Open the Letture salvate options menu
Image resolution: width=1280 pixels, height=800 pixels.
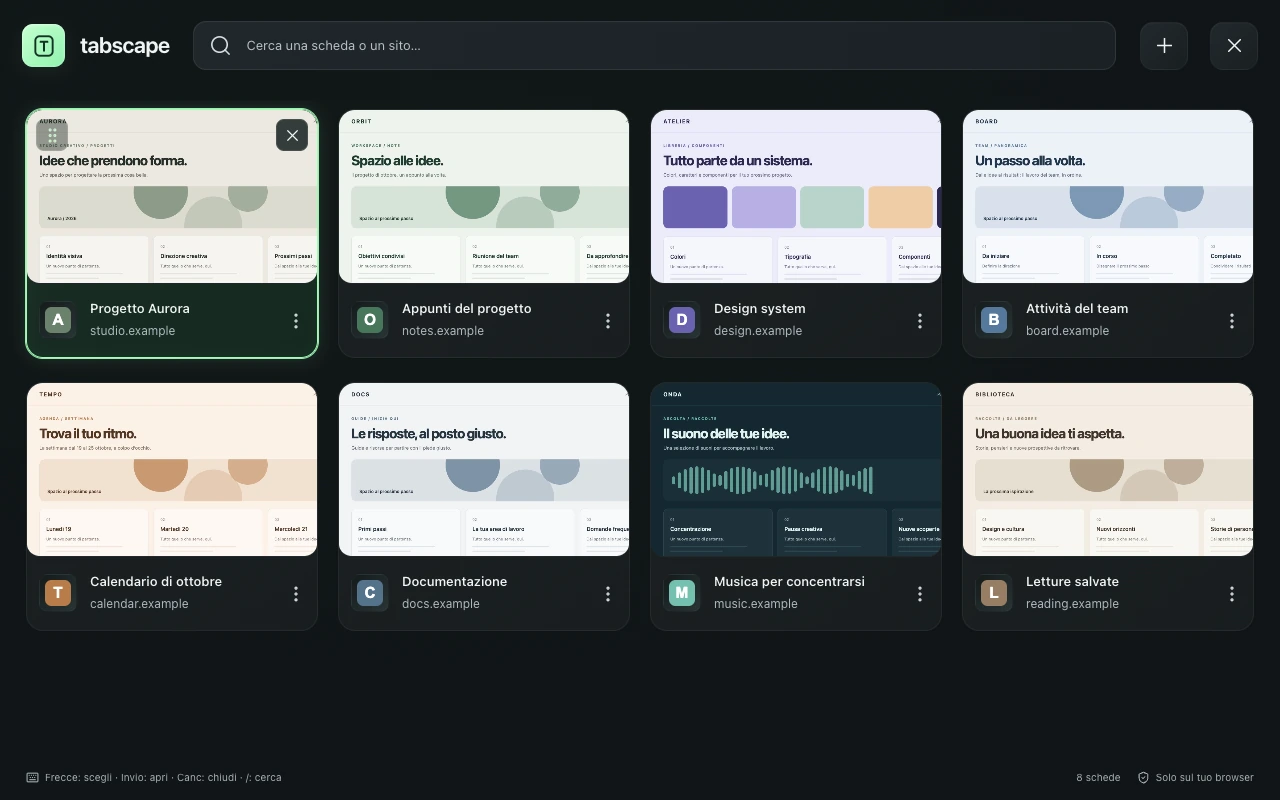pyautogui.click(x=1232, y=593)
